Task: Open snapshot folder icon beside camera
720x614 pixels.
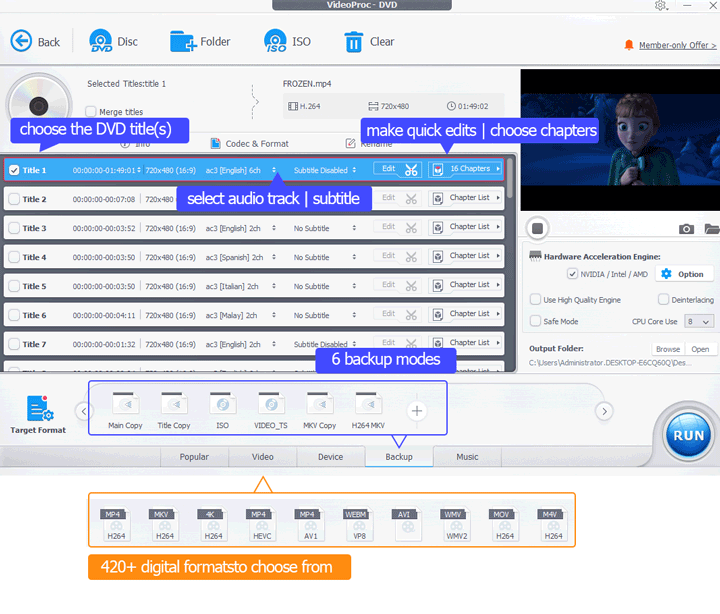Action: point(712,229)
